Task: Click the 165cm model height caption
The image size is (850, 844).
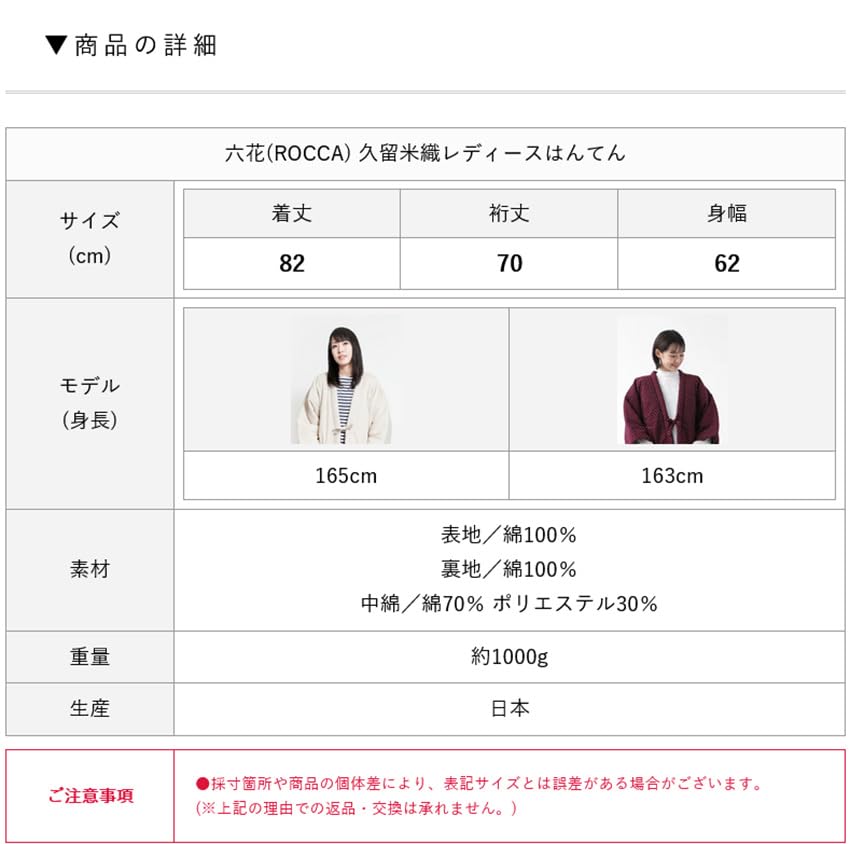Action: click(346, 476)
